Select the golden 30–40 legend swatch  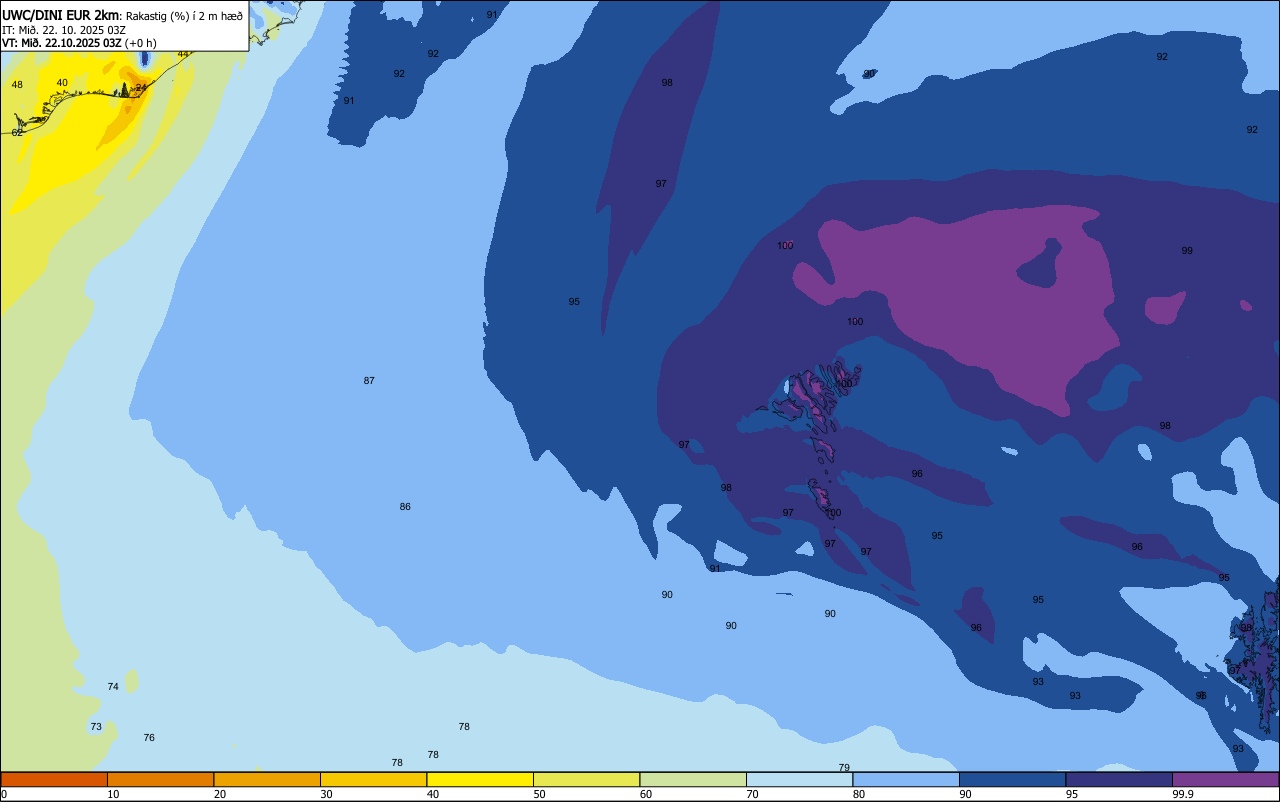click(373, 779)
